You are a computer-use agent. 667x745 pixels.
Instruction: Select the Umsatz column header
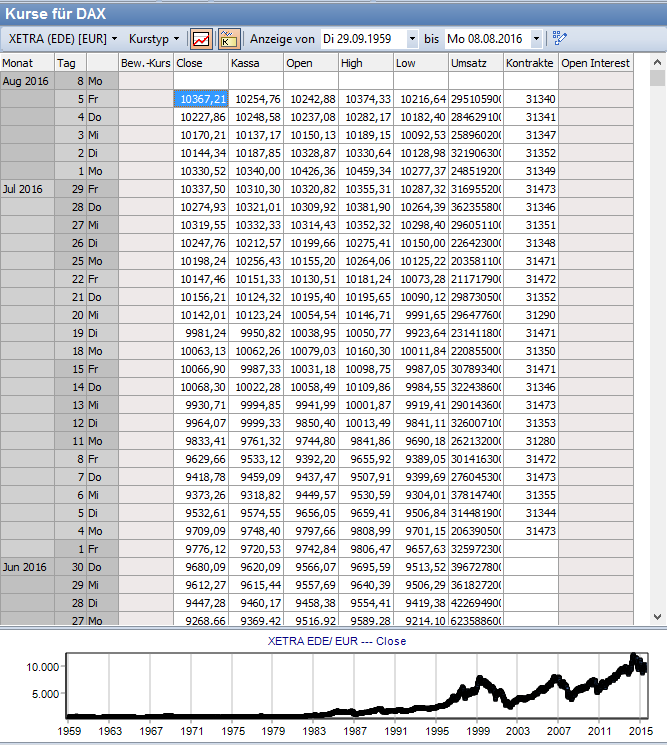click(x=475, y=63)
